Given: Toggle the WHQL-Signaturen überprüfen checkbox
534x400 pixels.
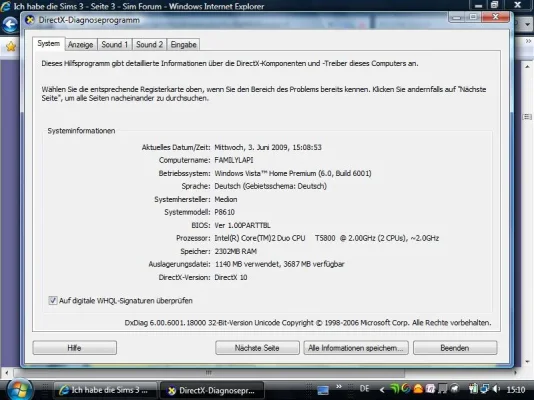Looking at the screenshot, I should pos(53,300).
